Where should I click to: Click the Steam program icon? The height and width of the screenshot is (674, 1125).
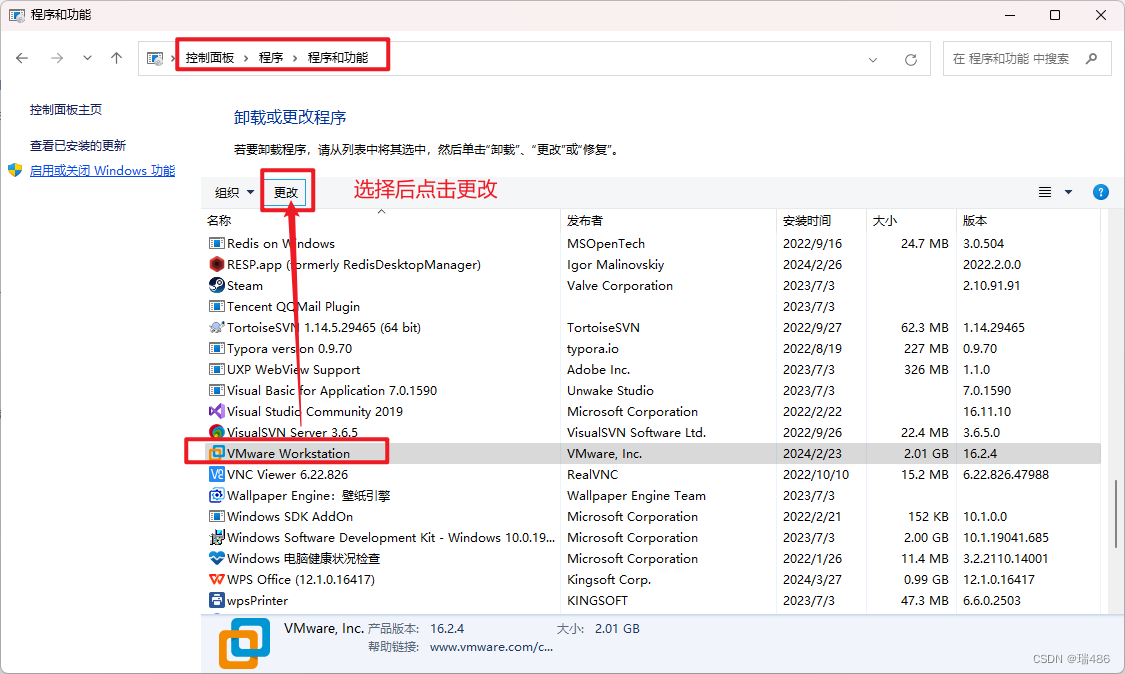tap(216, 285)
